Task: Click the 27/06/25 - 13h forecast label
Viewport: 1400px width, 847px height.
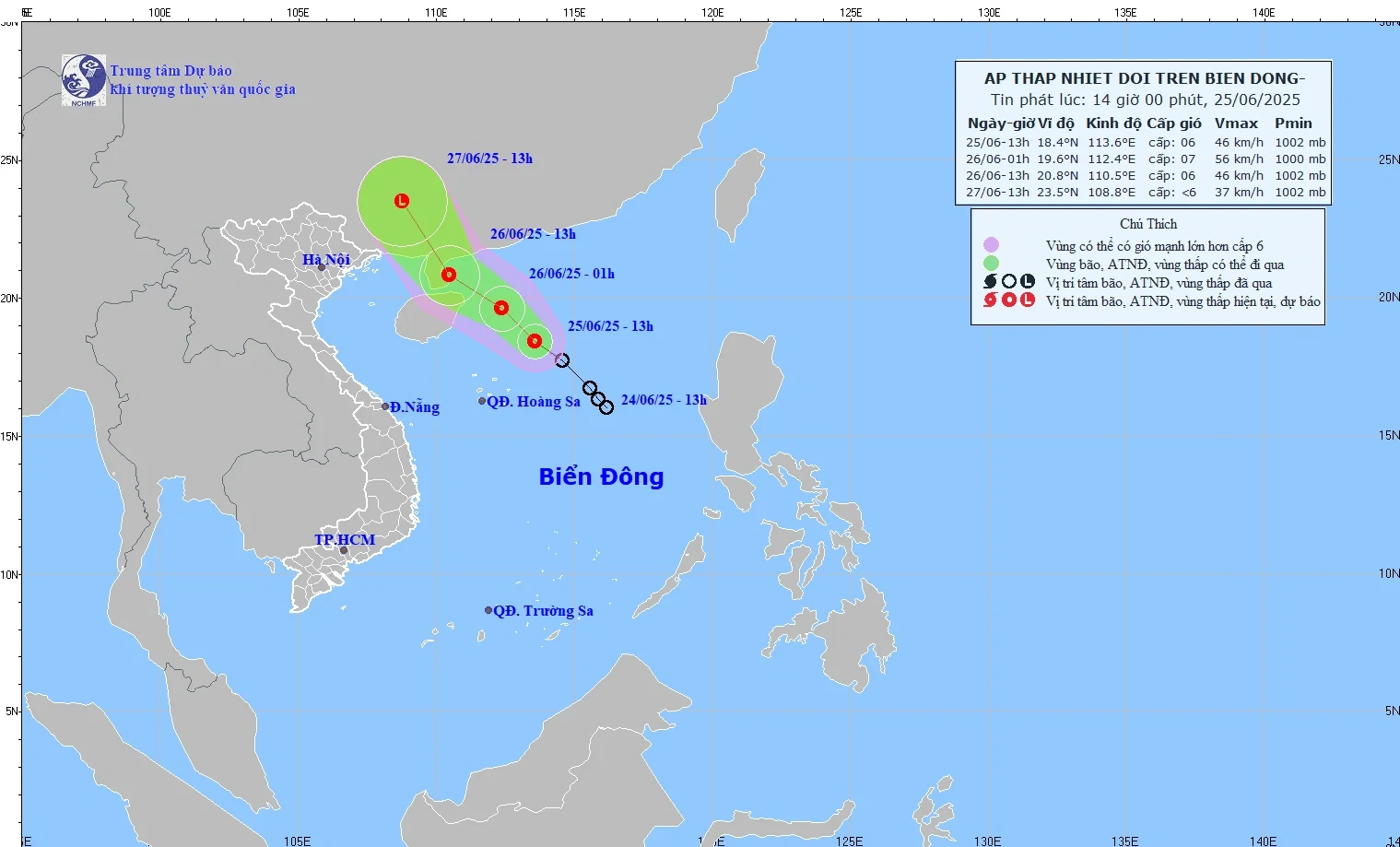Action: coord(489,159)
